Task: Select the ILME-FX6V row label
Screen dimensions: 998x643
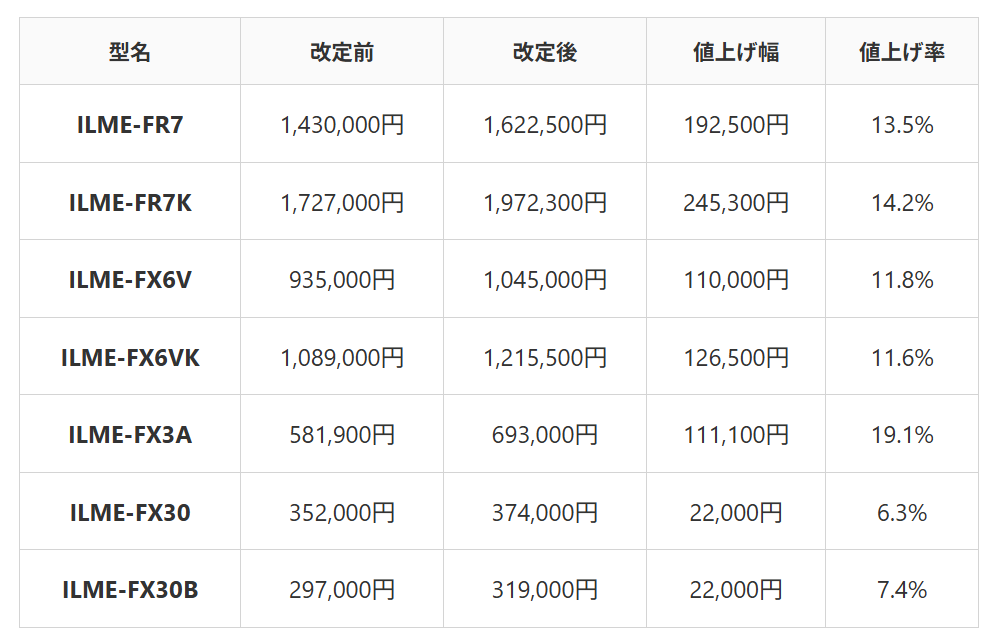Action: [130, 279]
